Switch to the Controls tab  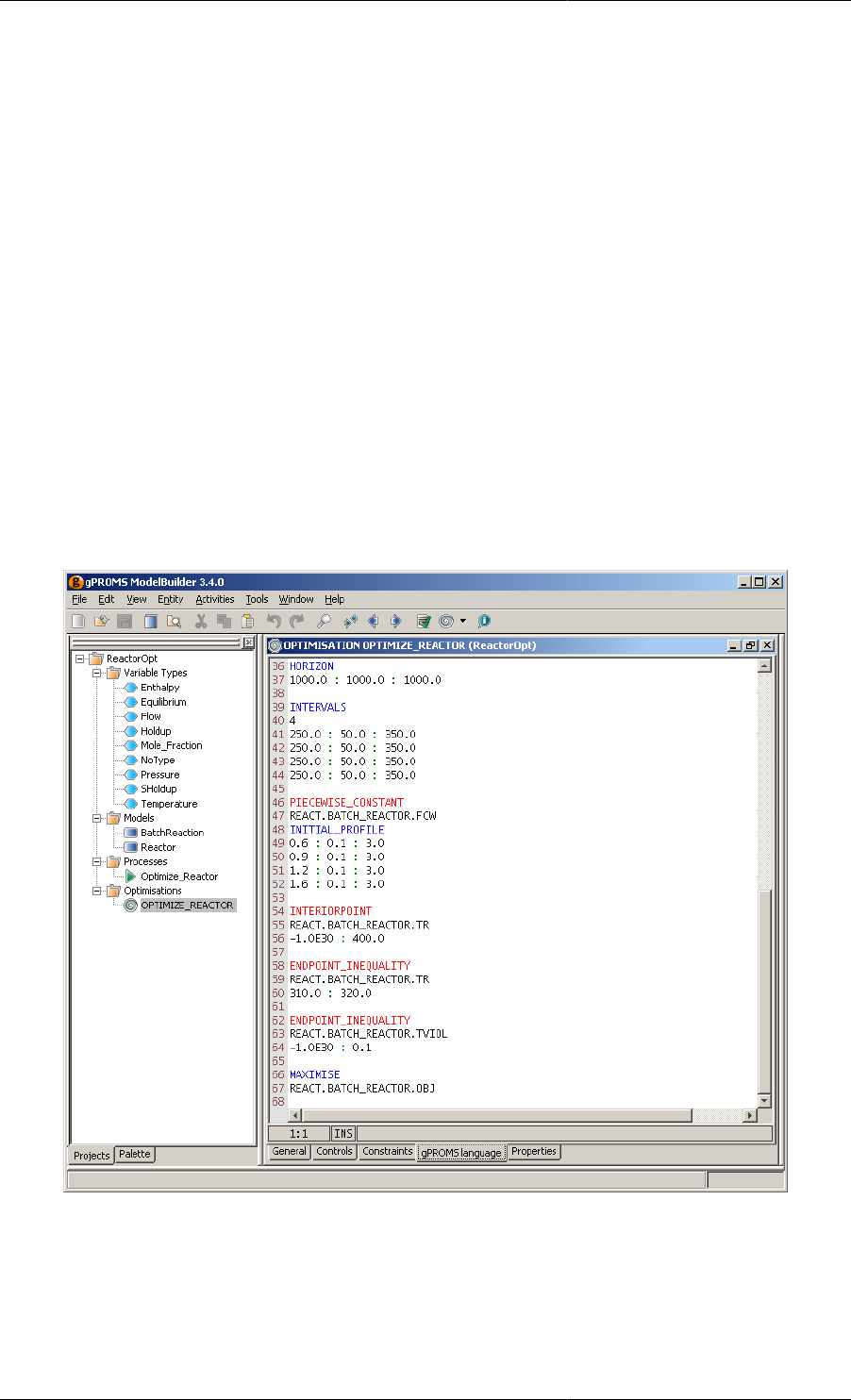coord(334,1151)
